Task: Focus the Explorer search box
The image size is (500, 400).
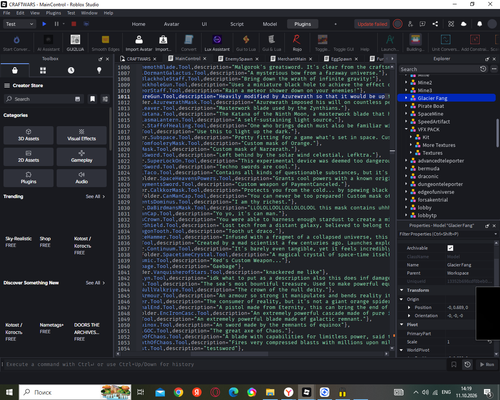Action: (x=439, y=69)
